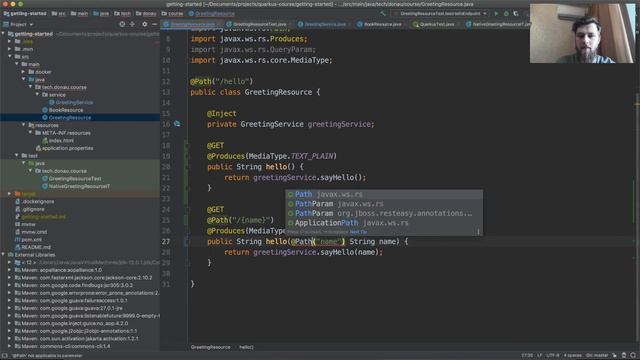Viewport: 640px width, 360px height.
Task: Open Project panel settings gear
Action: (x=144, y=24)
